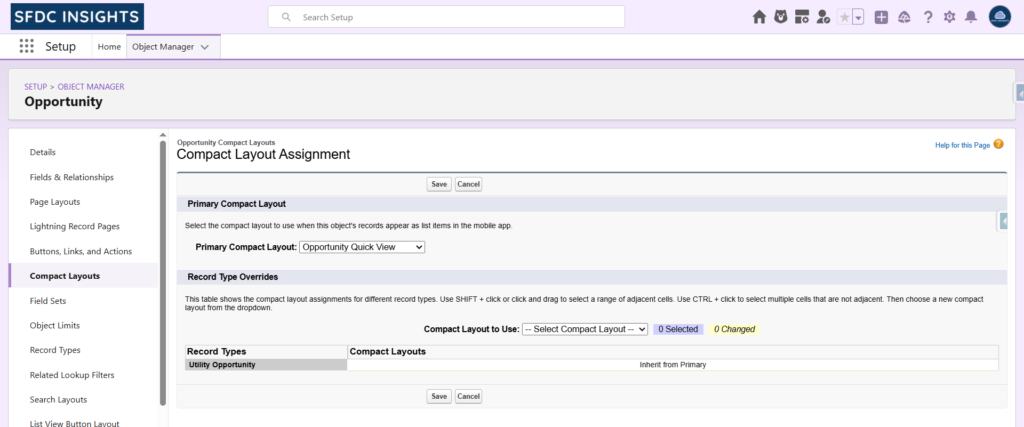Expand the favorites list dropdown arrow
The height and width of the screenshot is (427, 1024).
pyautogui.click(x=858, y=17)
